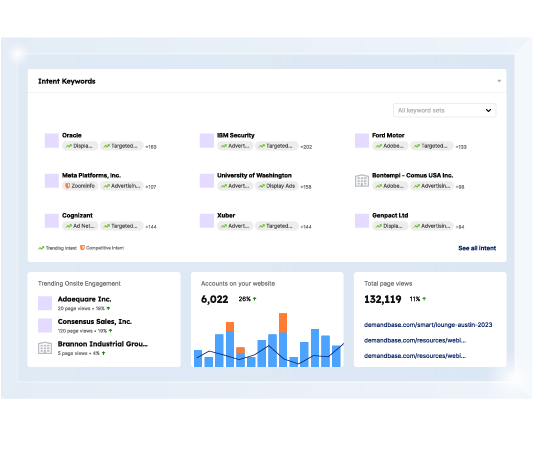Open the Consensus Sales, Inc. account
This screenshot has height=450, width=540.
pos(95,322)
